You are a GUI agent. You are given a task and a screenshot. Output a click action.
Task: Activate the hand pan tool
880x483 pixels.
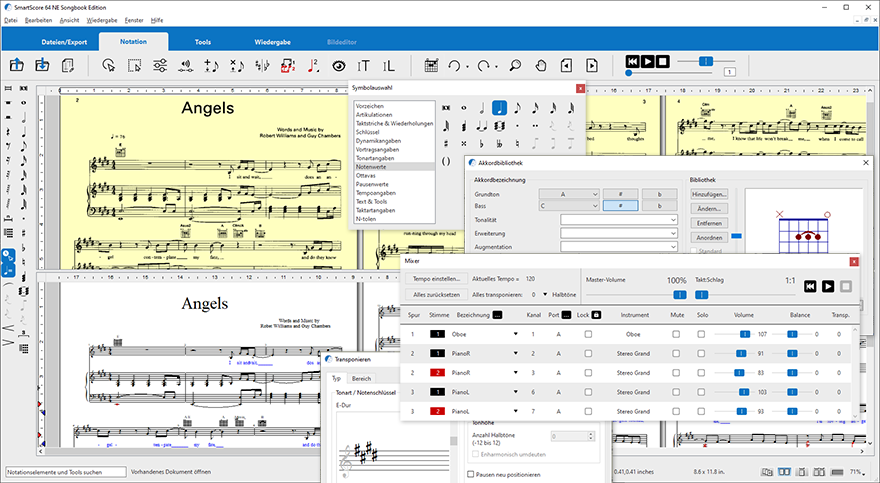(x=540, y=66)
